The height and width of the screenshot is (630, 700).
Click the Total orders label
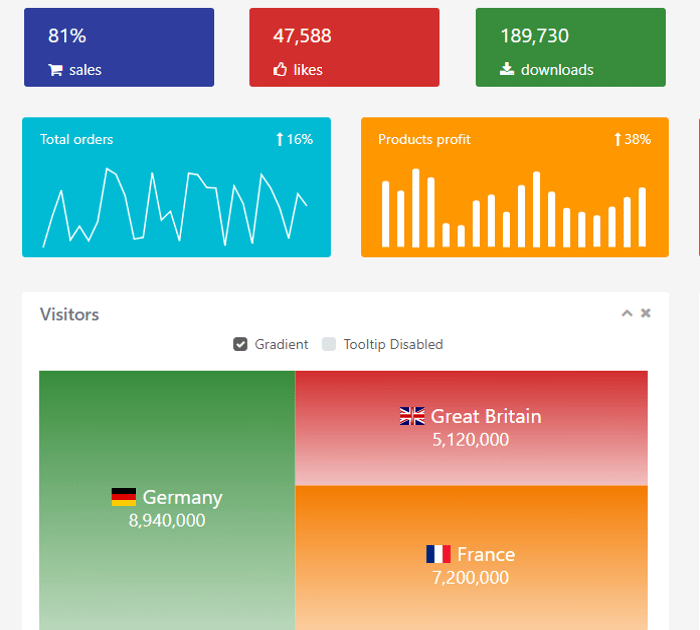[76, 139]
